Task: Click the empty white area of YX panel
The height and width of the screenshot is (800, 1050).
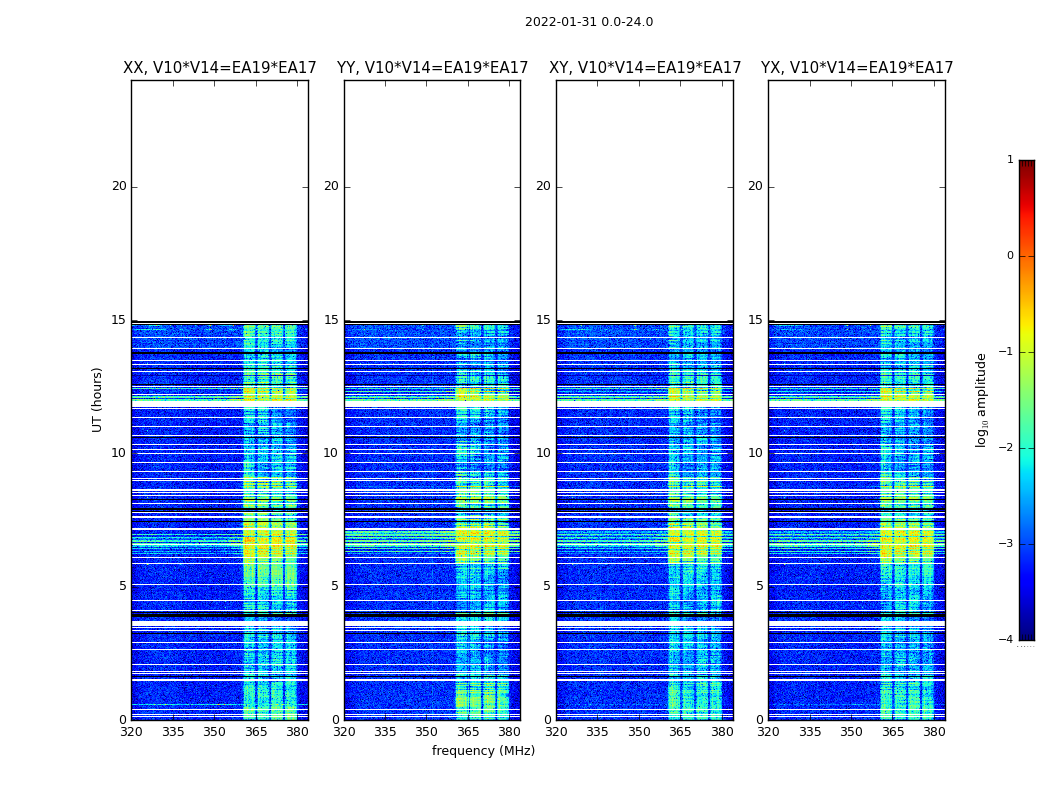Action: 856,201
